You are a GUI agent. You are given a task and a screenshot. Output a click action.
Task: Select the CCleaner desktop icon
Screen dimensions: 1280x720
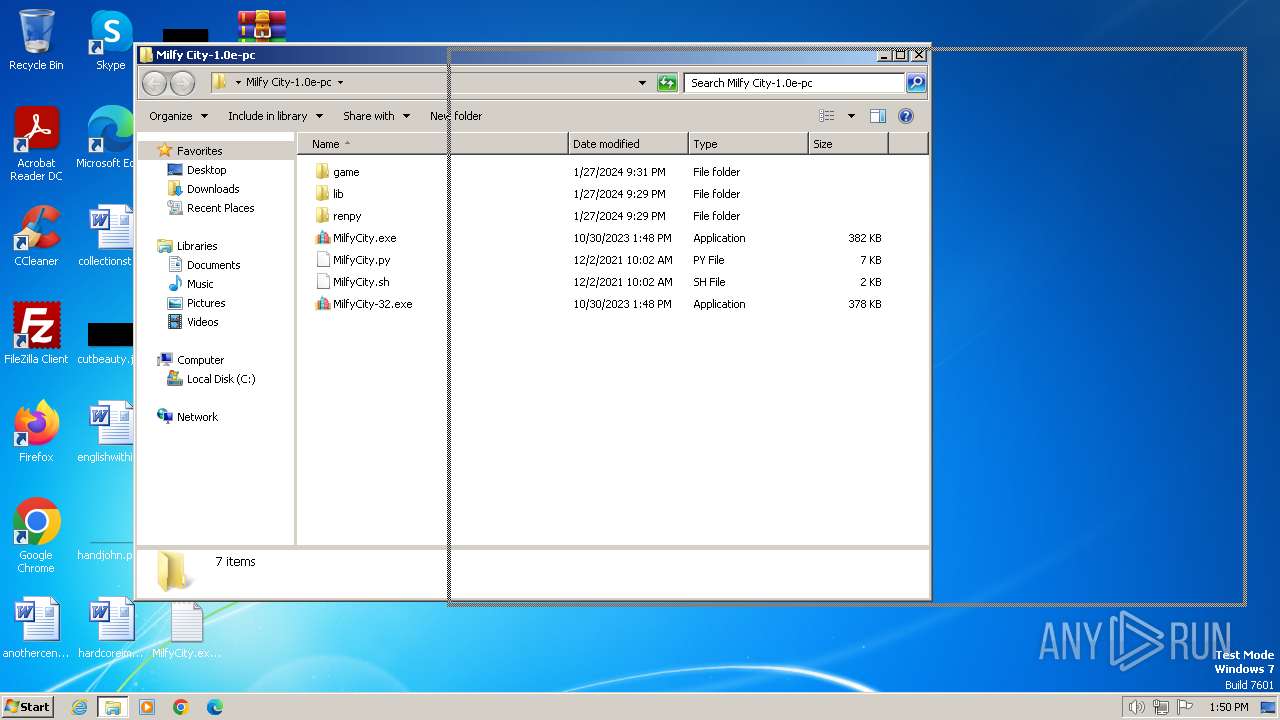(36, 236)
